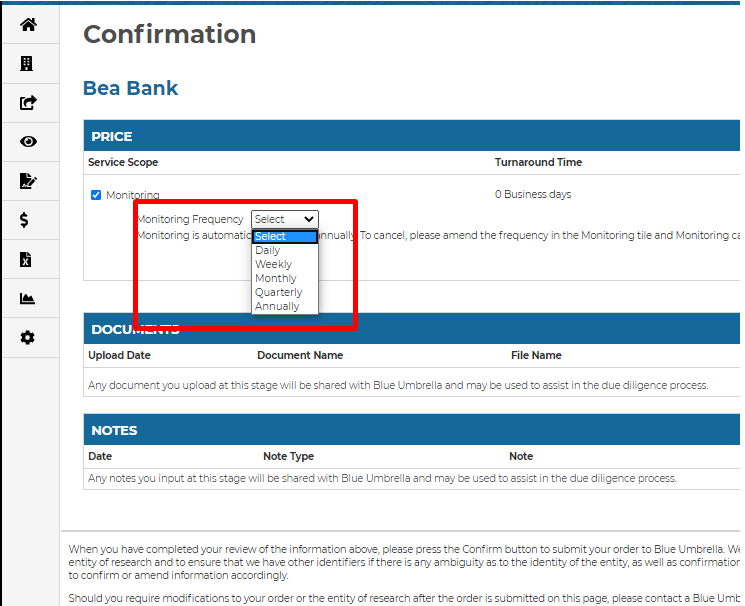Click the share/export sidebar icon
This screenshot has width=745, height=606.
point(28,103)
